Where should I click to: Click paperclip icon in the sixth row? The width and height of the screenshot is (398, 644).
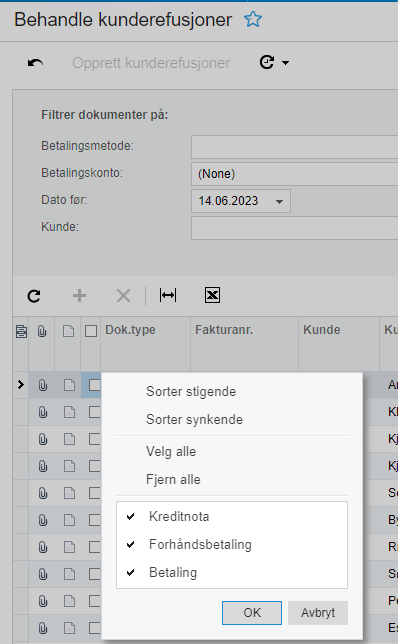point(43,520)
